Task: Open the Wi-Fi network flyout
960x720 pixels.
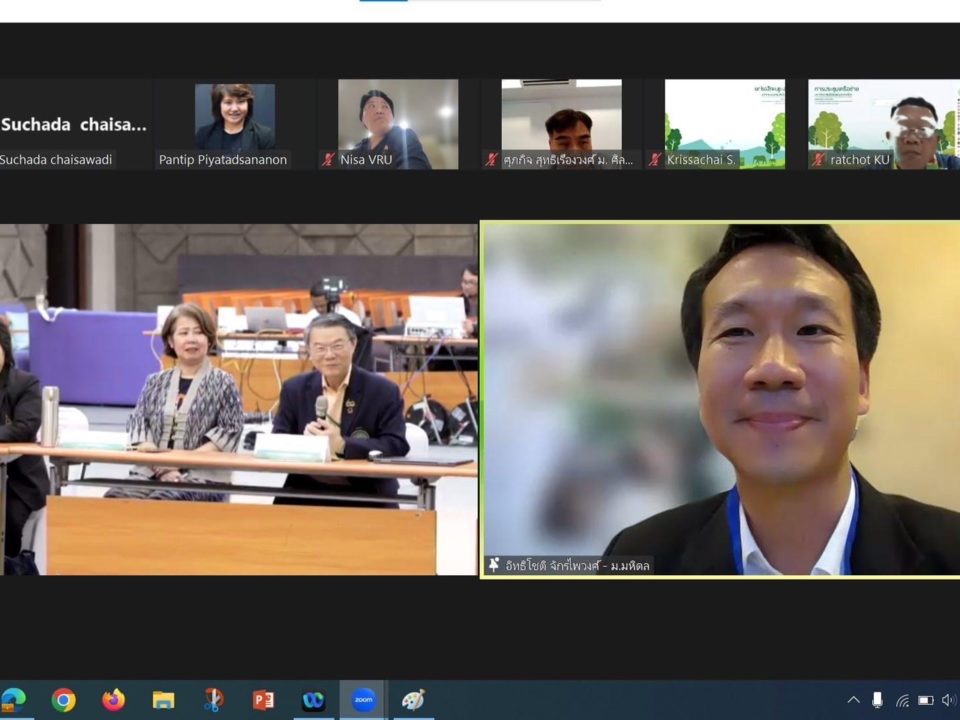Action: pyautogui.click(x=902, y=700)
